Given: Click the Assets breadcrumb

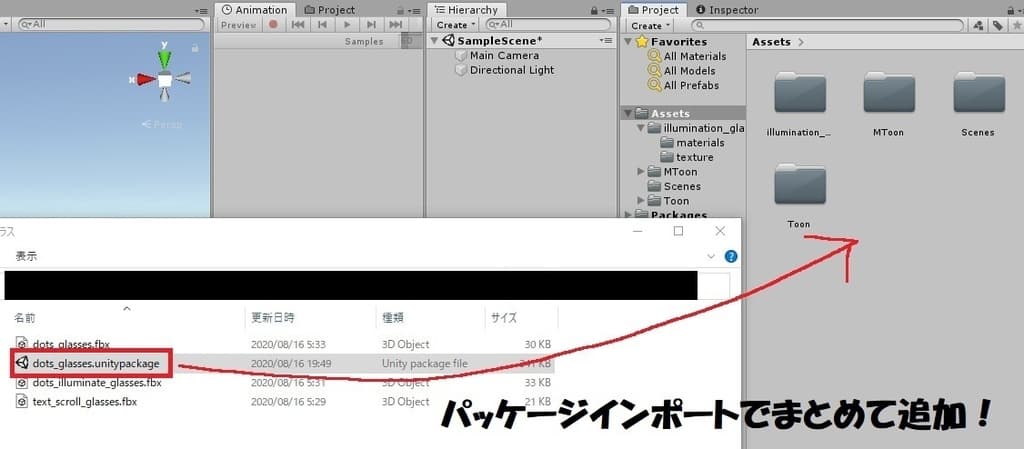Looking at the screenshot, I should [x=771, y=42].
